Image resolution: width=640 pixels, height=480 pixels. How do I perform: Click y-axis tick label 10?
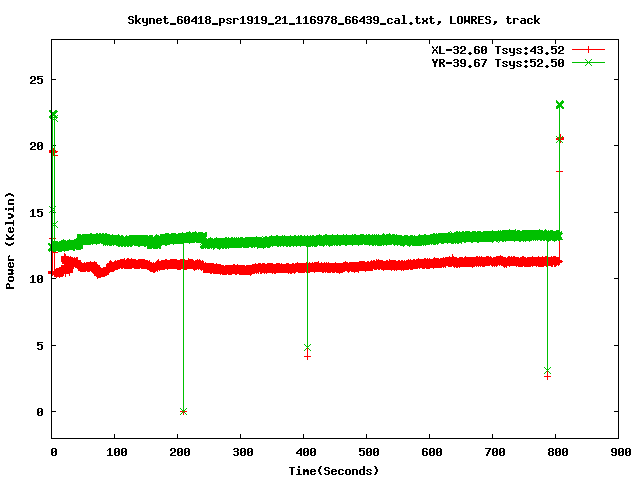click(x=36, y=279)
